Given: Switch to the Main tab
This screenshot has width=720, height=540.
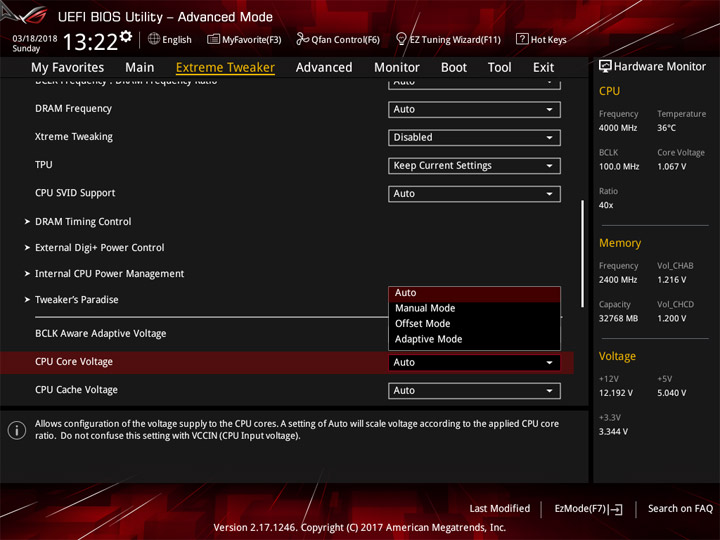Looking at the screenshot, I should (140, 68).
